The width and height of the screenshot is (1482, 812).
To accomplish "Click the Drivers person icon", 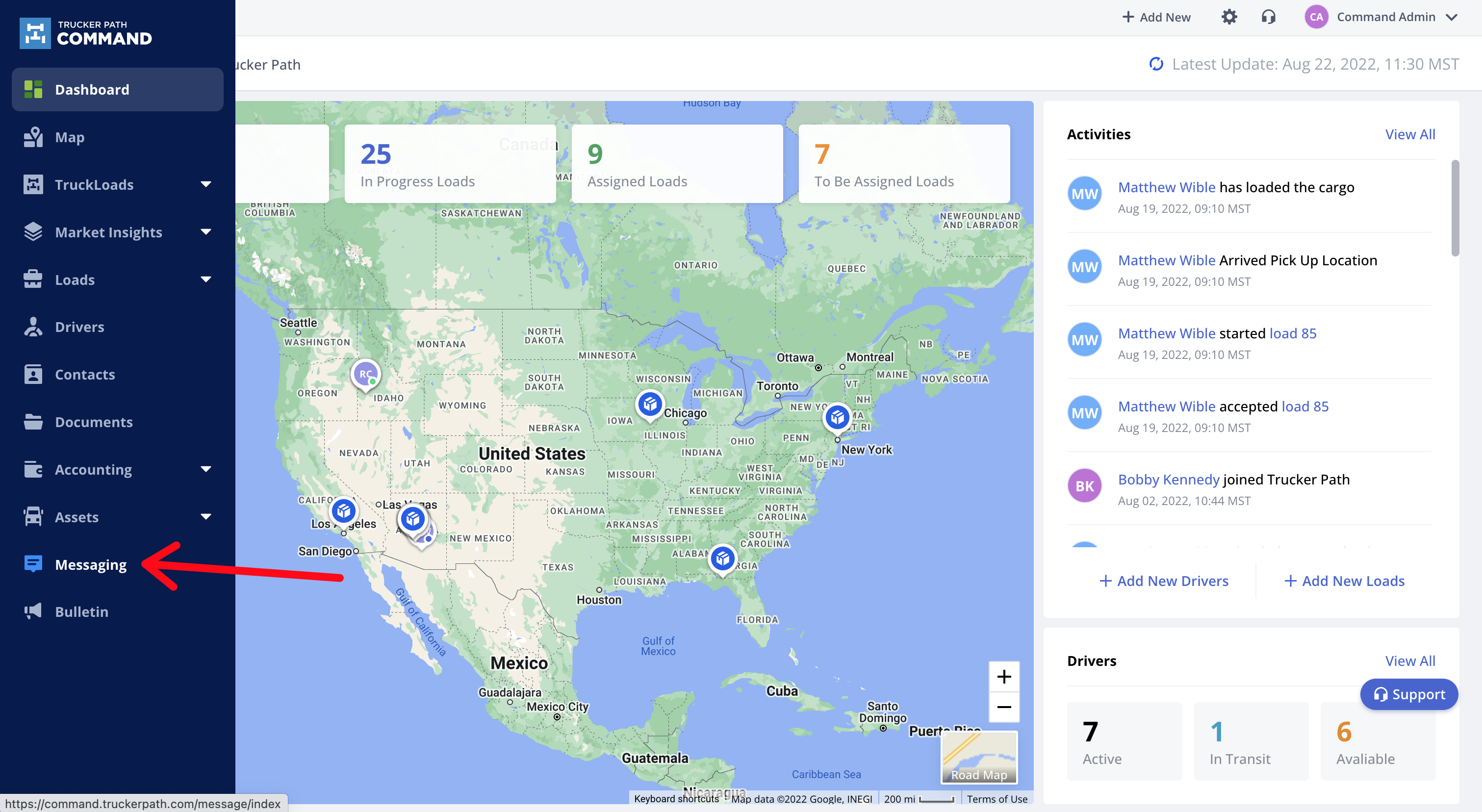I will tap(33, 327).
